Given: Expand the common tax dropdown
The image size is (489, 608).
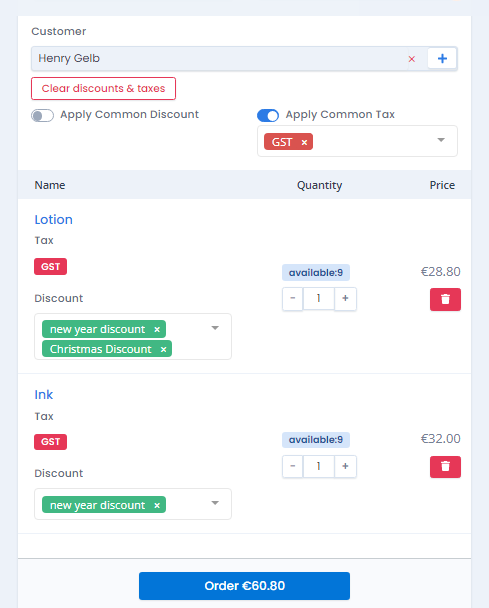Looking at the screenshot, I should point(441,140).
